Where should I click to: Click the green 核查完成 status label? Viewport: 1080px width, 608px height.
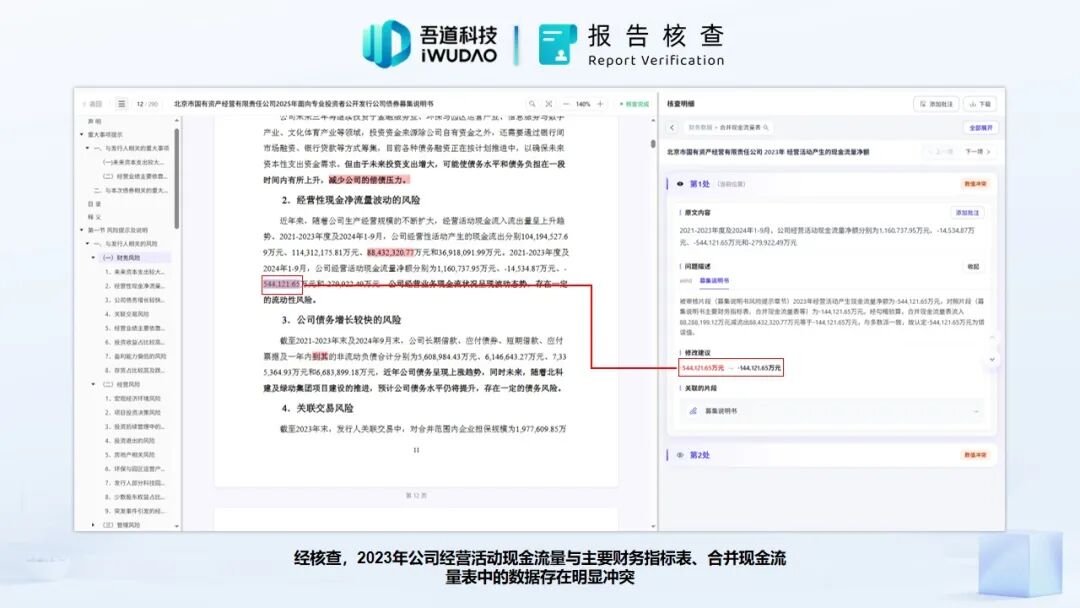click(634, 104)
